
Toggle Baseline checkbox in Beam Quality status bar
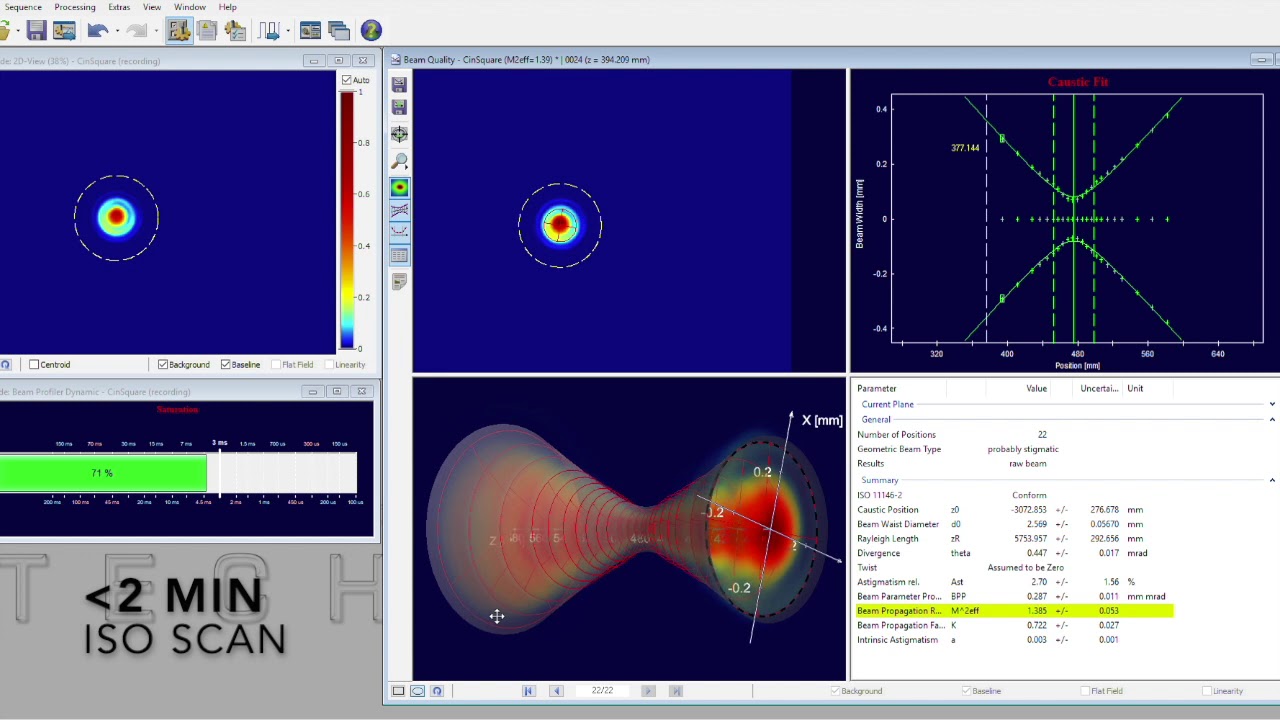tap(966, 691)
